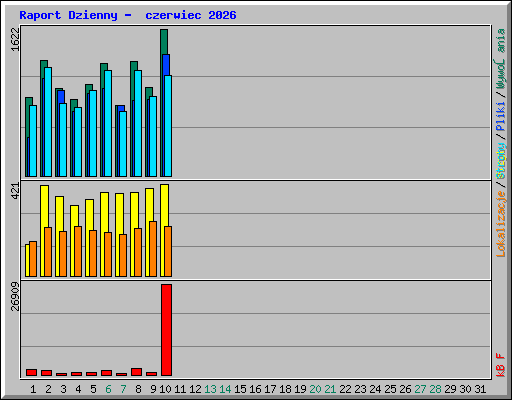Select the 26909 axis value label
Screen dimensions: 512x400
(x=15, y=296)
